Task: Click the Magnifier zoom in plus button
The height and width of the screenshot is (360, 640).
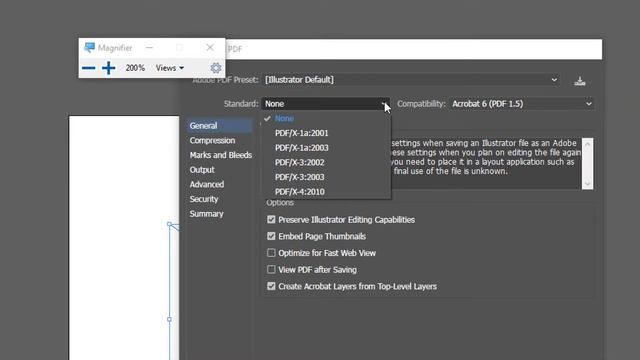Action: [109, 68]
